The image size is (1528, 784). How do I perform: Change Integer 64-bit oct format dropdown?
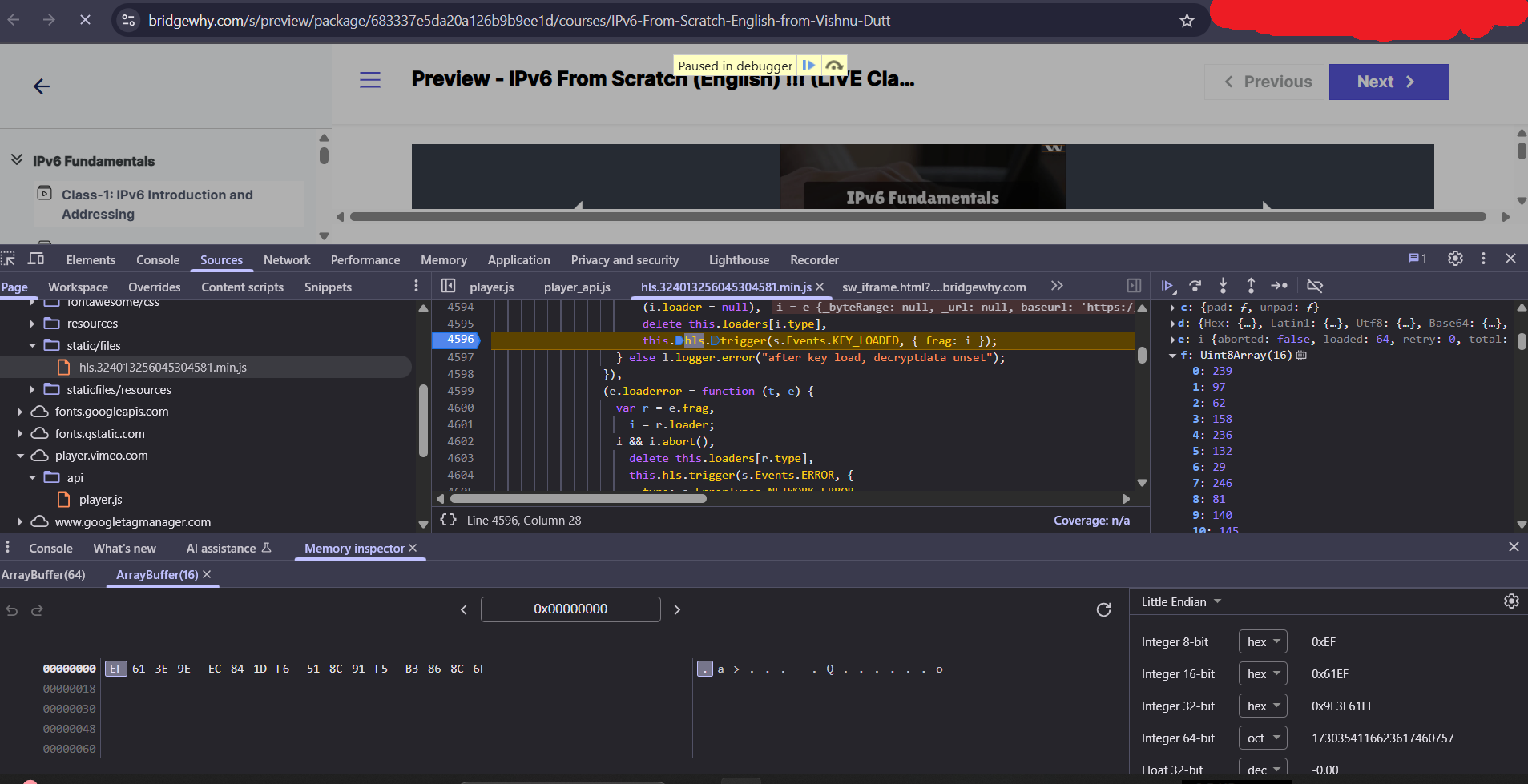(x=1263, y=738)
